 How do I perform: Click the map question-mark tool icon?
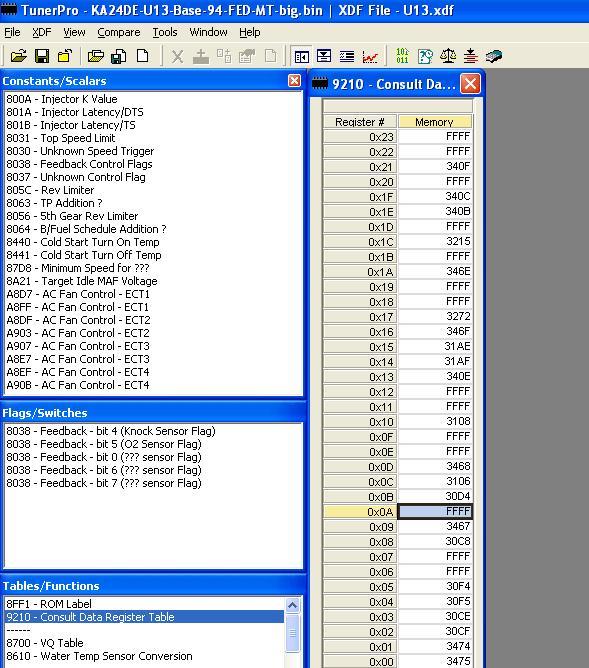click(x=425, y=56)
